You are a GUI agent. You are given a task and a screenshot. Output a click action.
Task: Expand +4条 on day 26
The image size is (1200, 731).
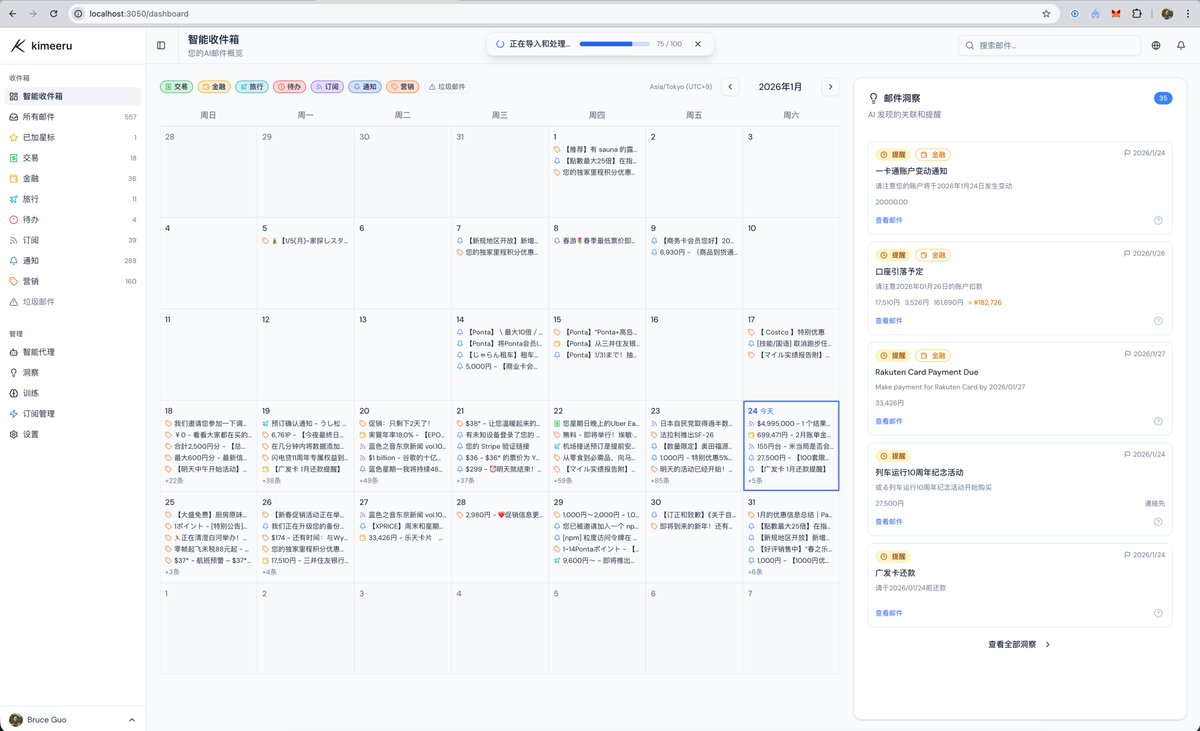tap(270, 572)
